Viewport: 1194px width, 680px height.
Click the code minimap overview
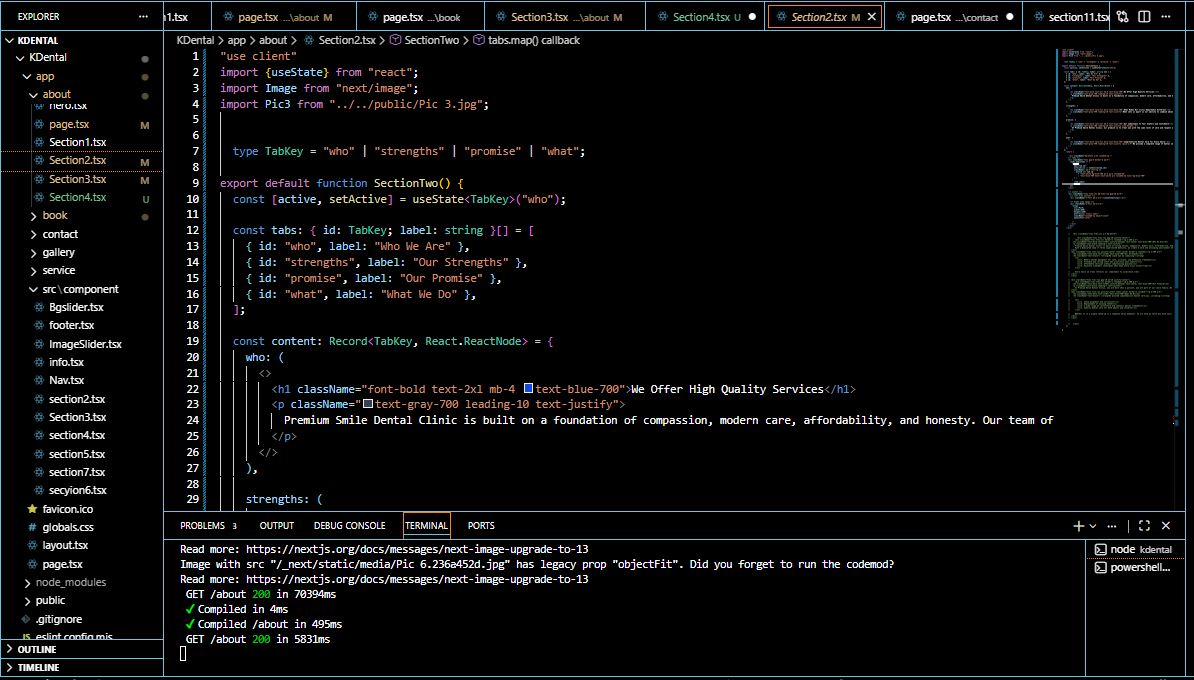(1117, 190)
